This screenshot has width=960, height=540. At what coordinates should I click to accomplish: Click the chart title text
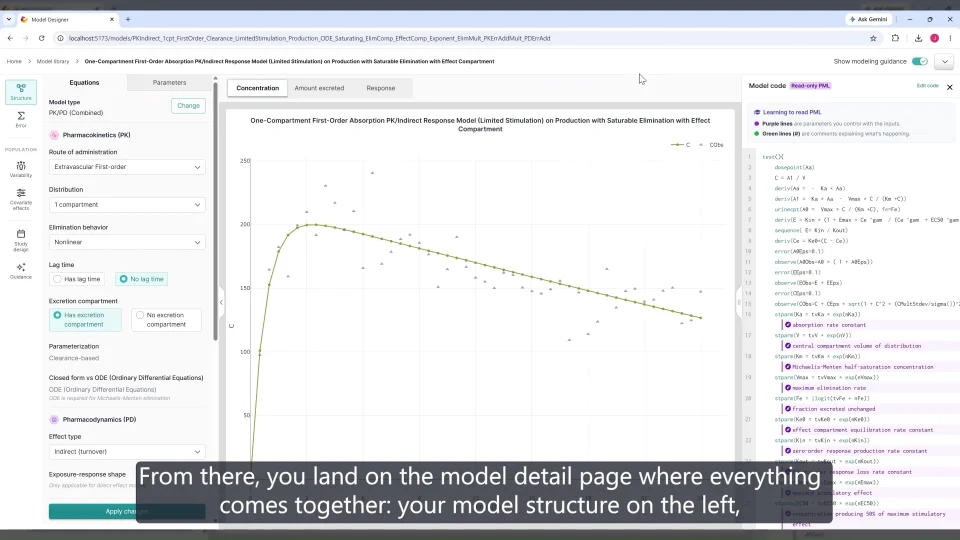(480, 124)
